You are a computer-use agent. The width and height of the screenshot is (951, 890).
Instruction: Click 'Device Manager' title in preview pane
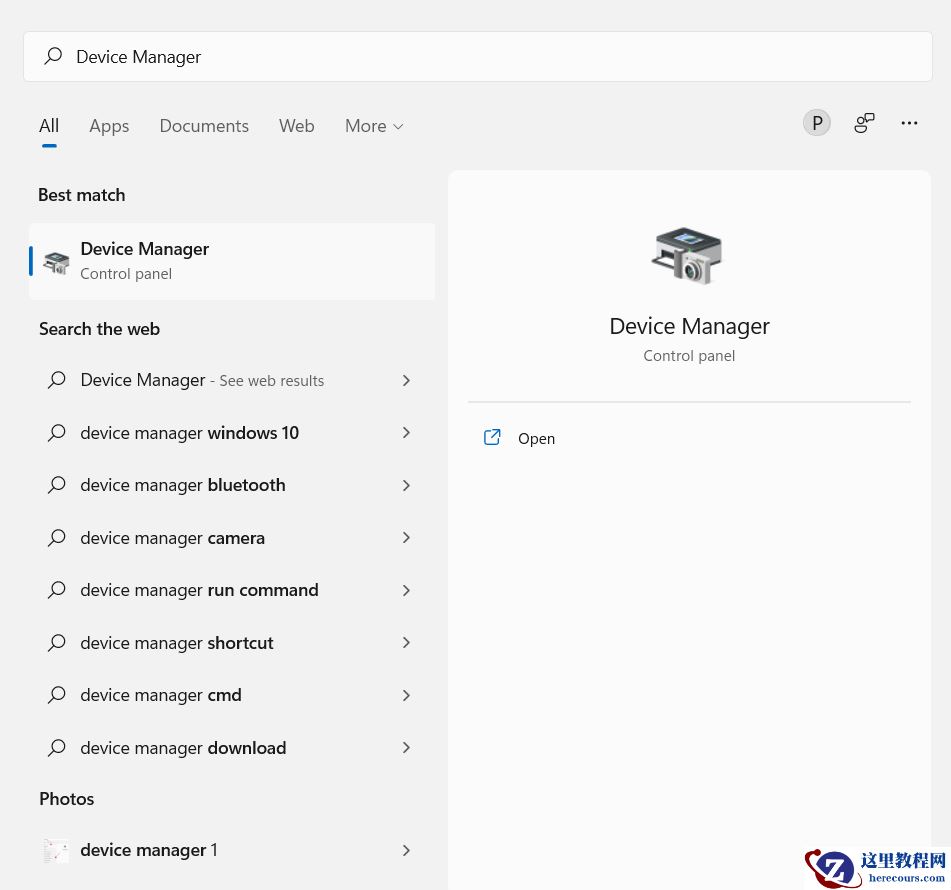point(689,326)
